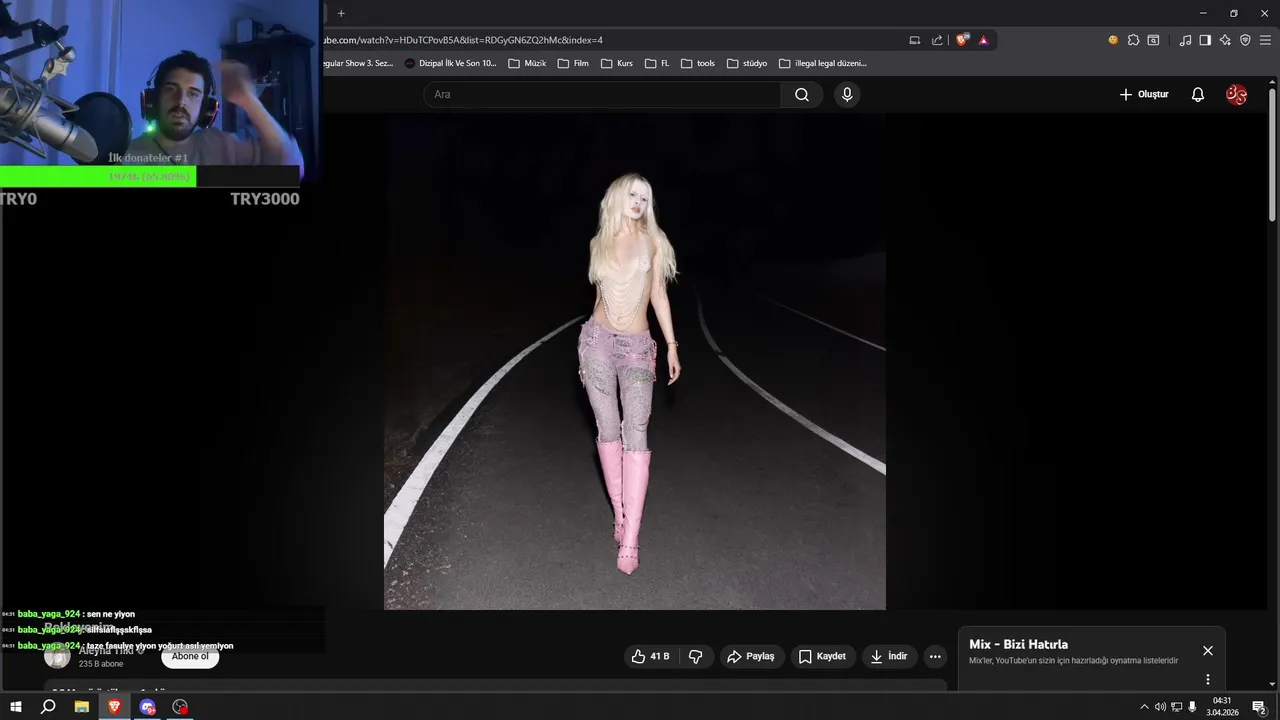Open Brave VPN shield icon
Viewport: 1280px width, 720px height.
tap(1245, 40)
